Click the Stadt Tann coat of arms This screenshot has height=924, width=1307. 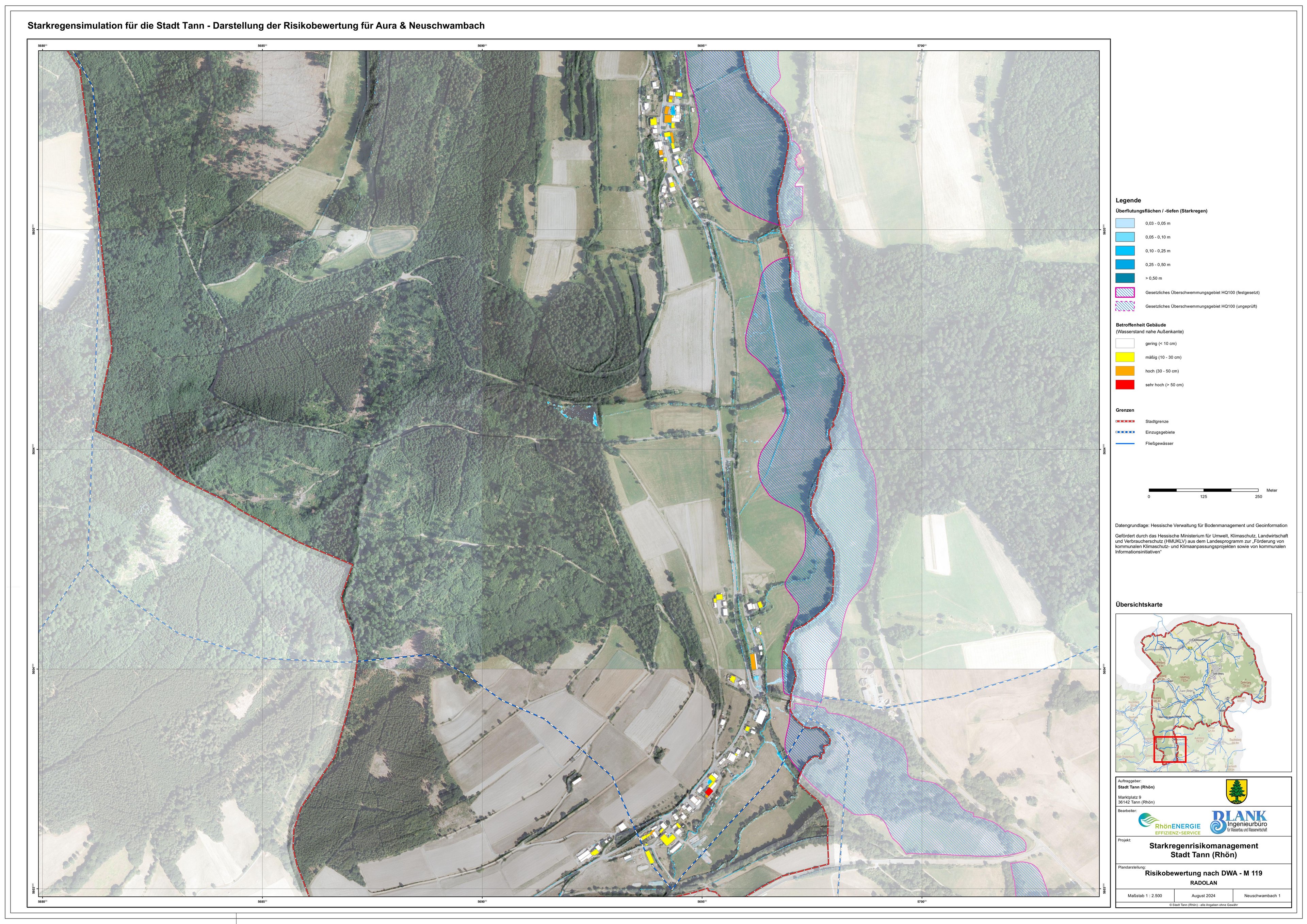1237,791
